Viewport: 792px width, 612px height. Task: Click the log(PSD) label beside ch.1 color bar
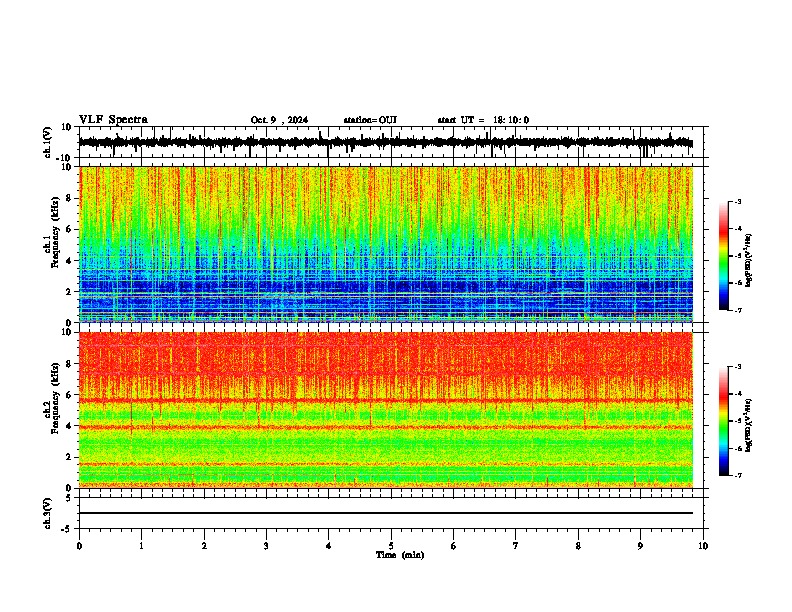coord(749,260)
